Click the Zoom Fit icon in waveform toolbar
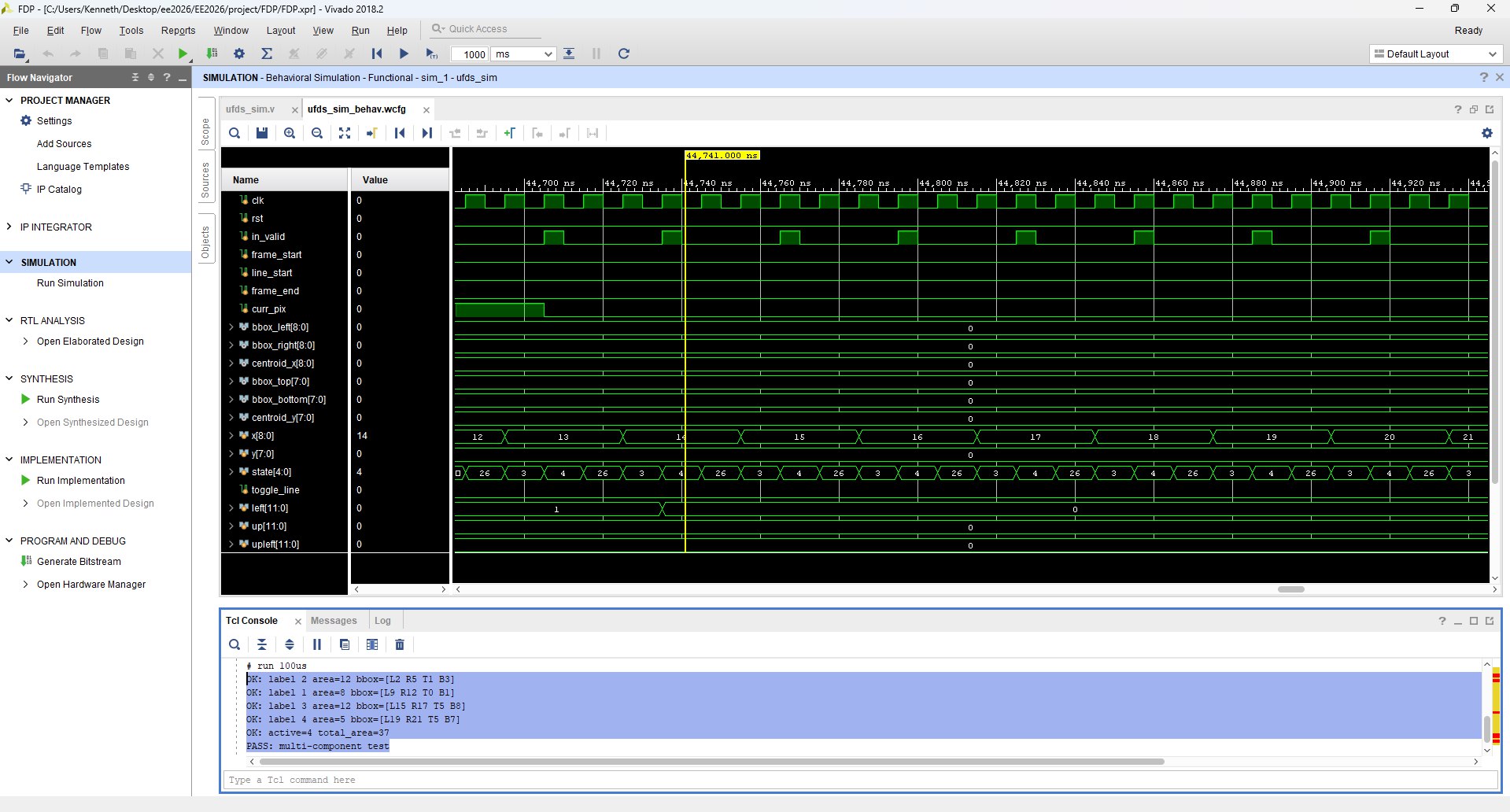 coord(345,133)
